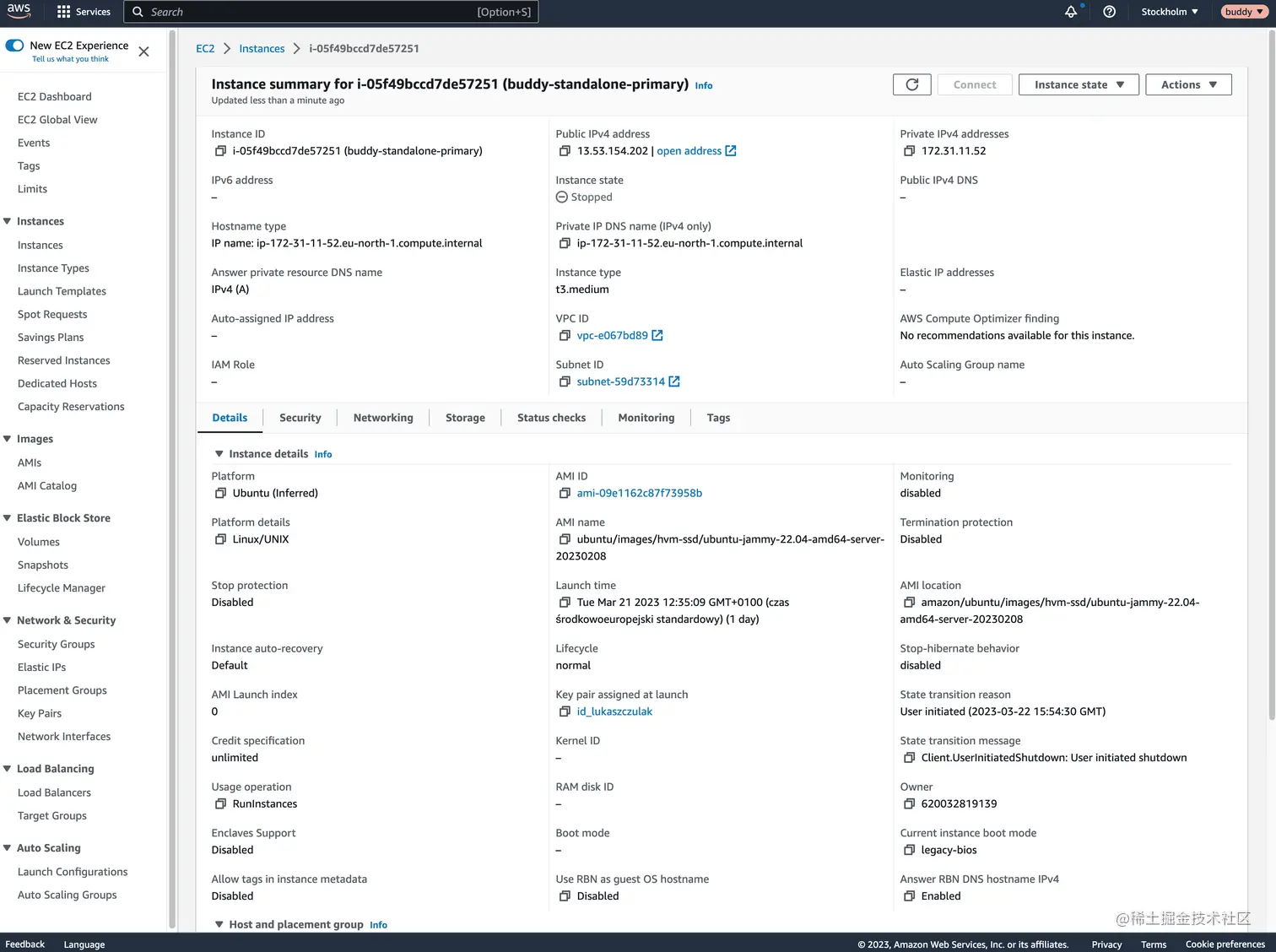This screenshot has width=1276, height=952.
Task: Click the AWS console search field
Action: click(x=331, y=12)
